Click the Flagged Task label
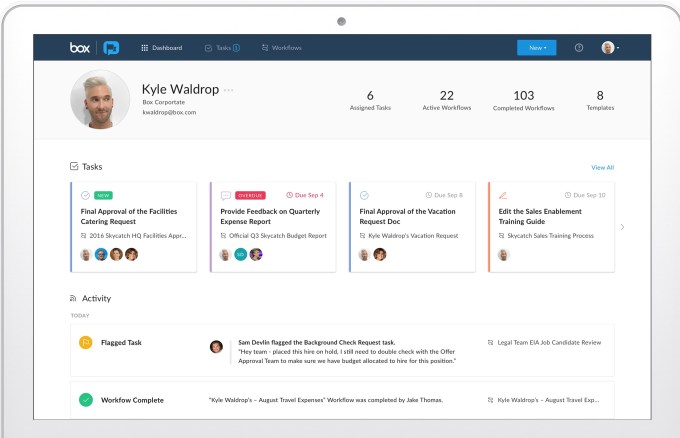The width and height of the screenshot is (680, 438). pyautogui.click(x=121, y=343)
